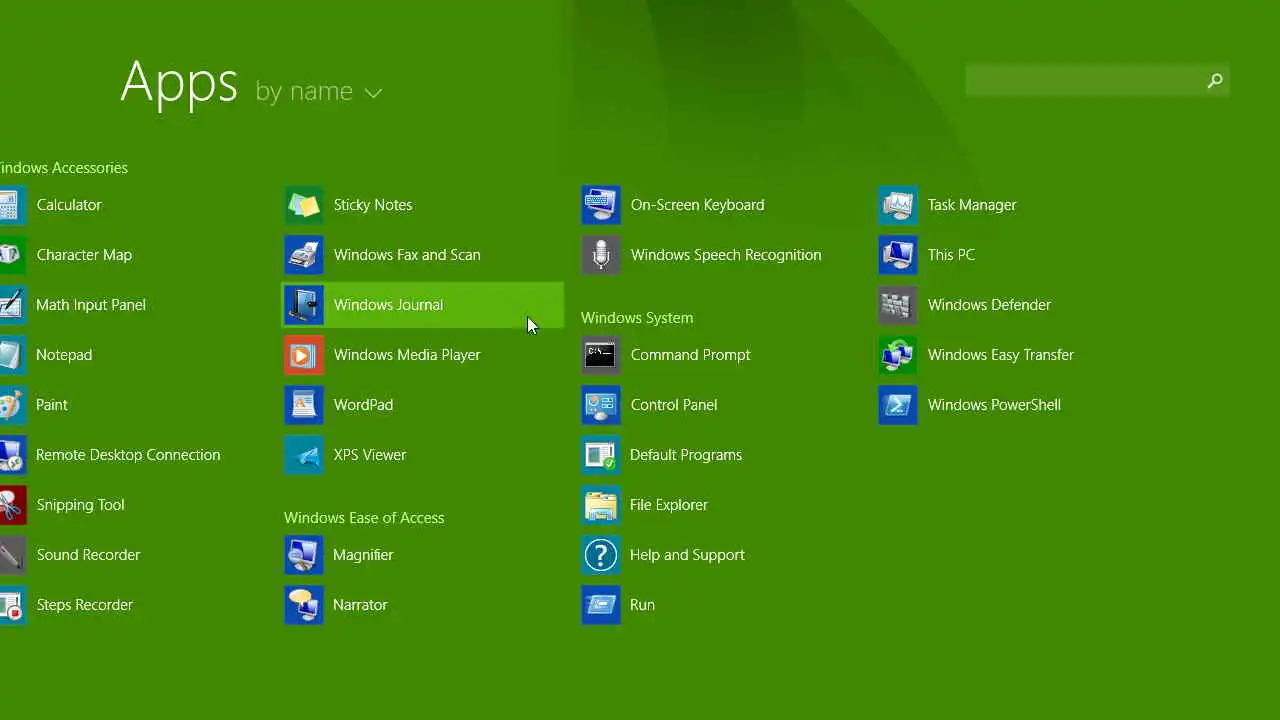Launch Windows Speech Recognition microphone icon

tap(601, 255)
